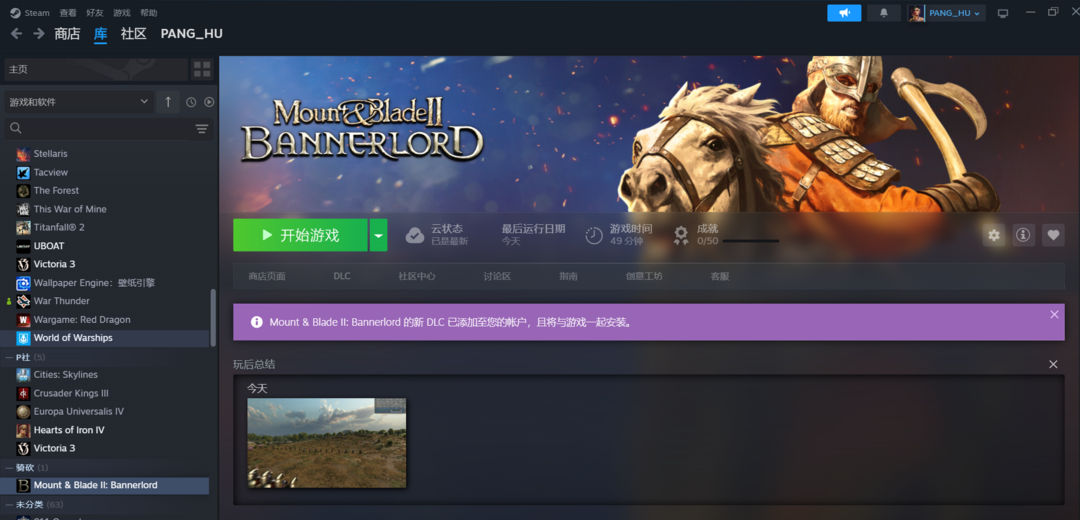Expand launch options arrow next to 开始游戏

[x=378, y=235]
